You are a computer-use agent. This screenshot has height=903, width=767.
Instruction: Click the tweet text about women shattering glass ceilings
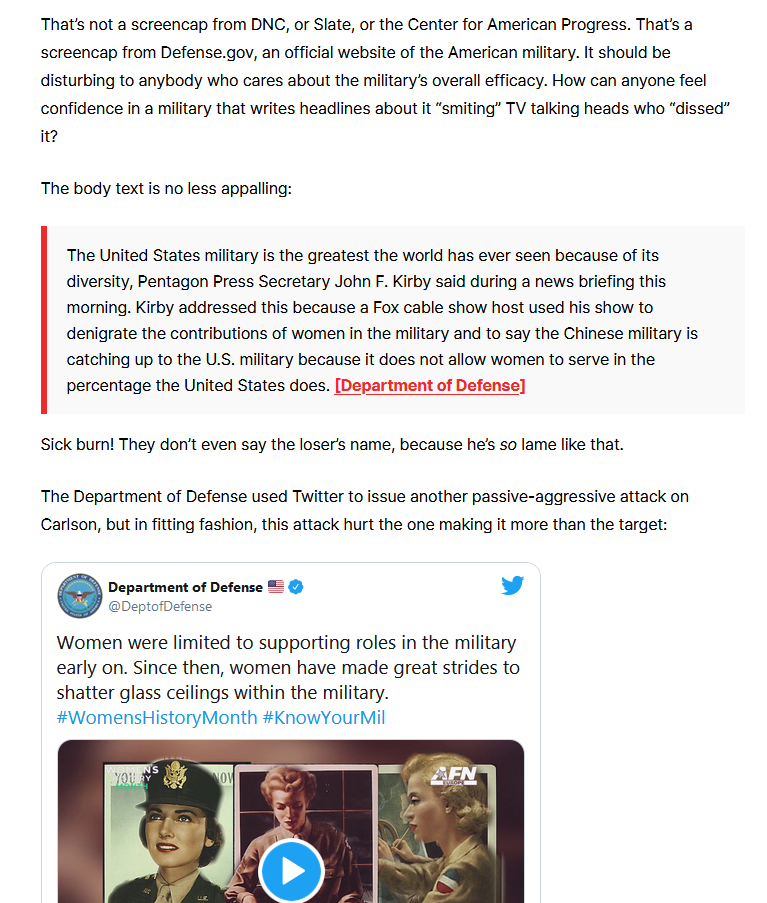(288, 667)
